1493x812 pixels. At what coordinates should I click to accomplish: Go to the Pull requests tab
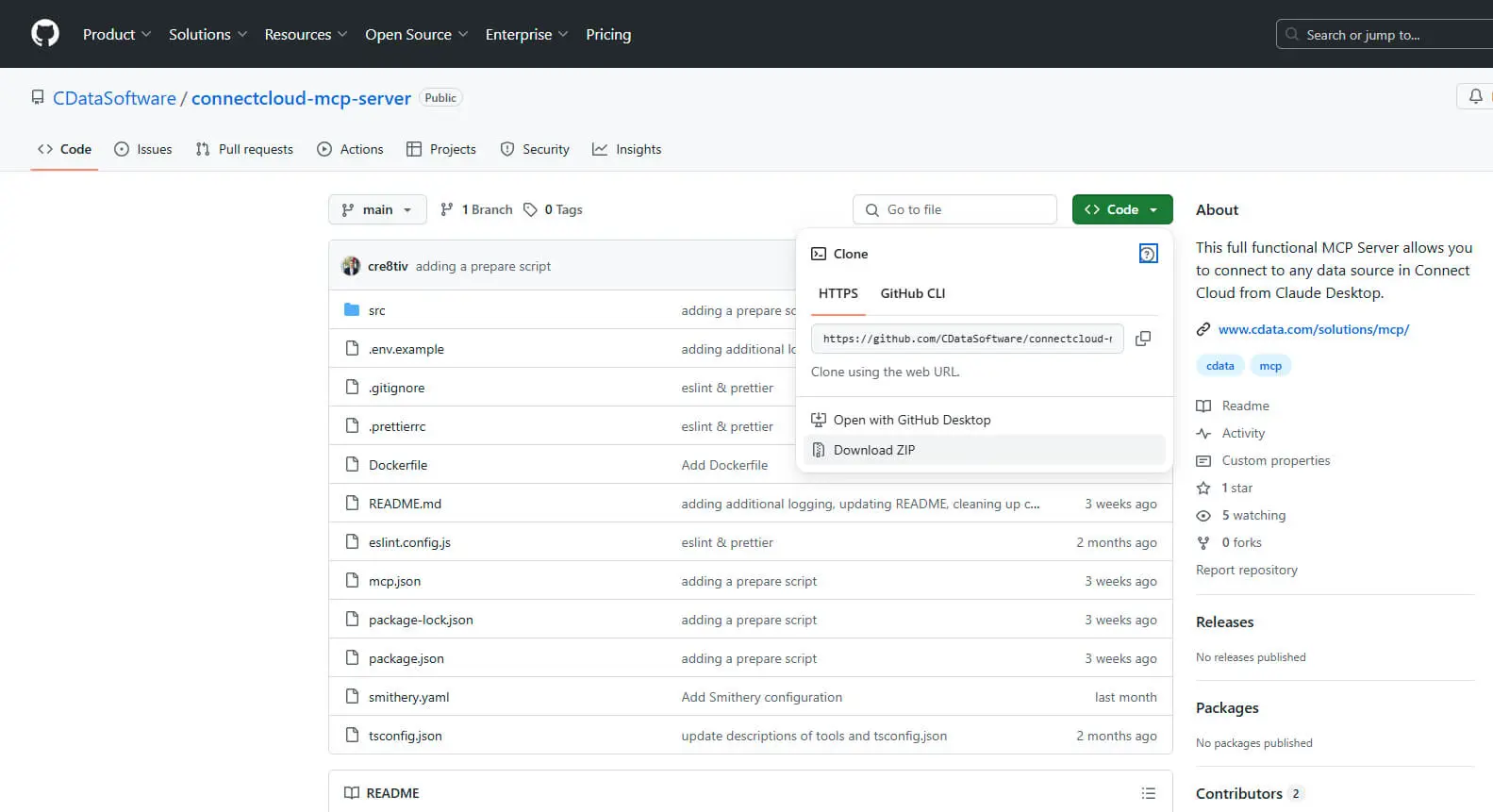point(245,149)
